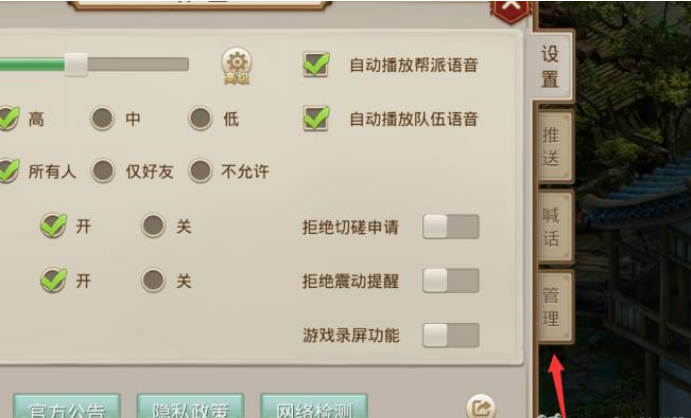
Task: Select the 中 quality radio button
Action: pyautogui.click(x=102, y=118)
